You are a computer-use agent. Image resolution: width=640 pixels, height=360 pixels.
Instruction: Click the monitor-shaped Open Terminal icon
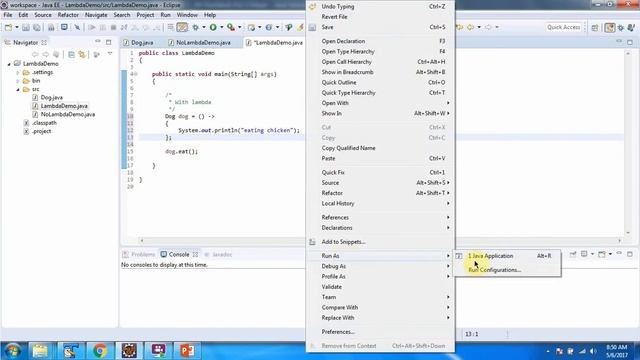(64, 27)
